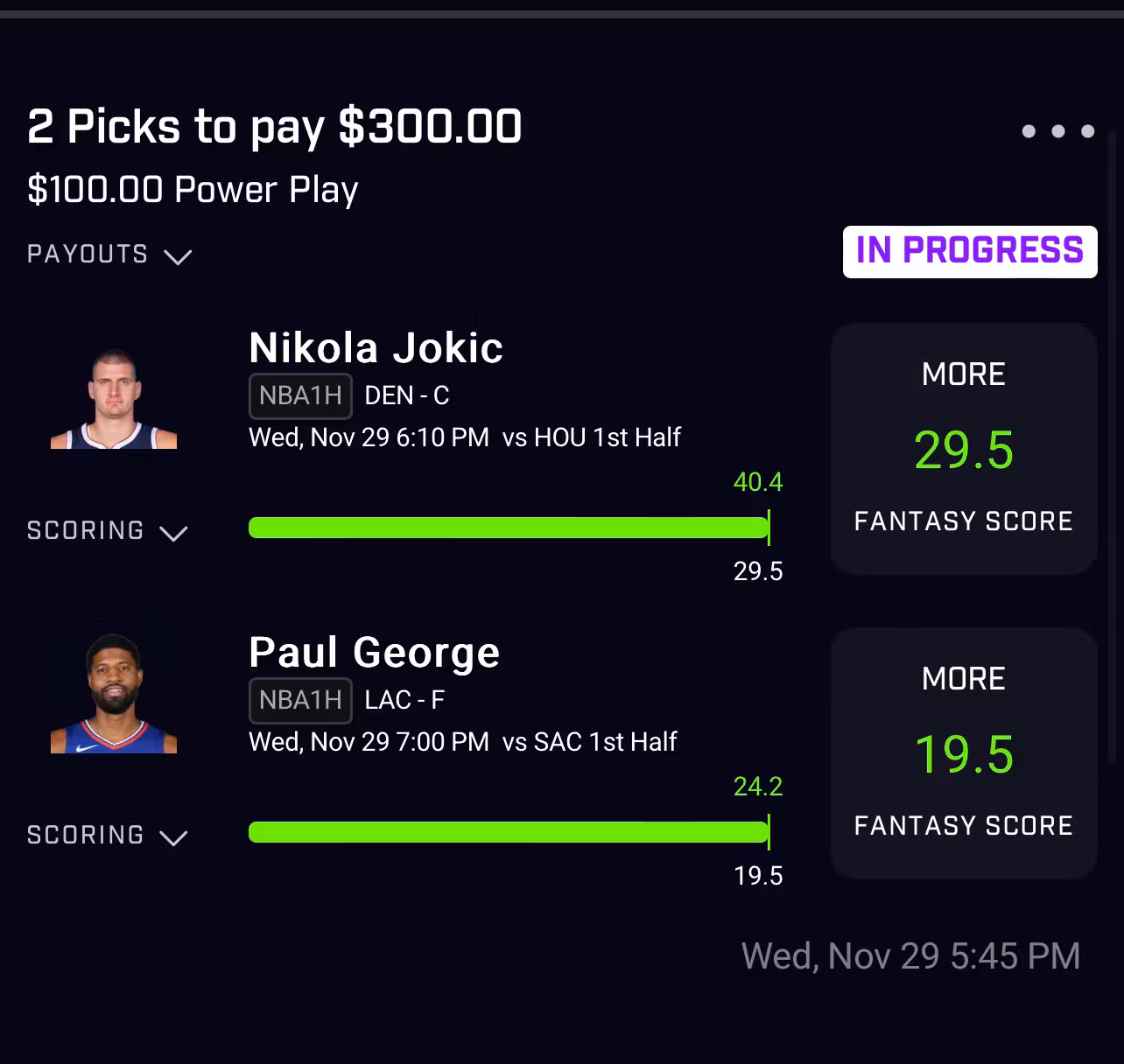The height and width of the screenshot is (1064, 1124).
Task: Select the Paul George player name
Action: click(374, 653)
